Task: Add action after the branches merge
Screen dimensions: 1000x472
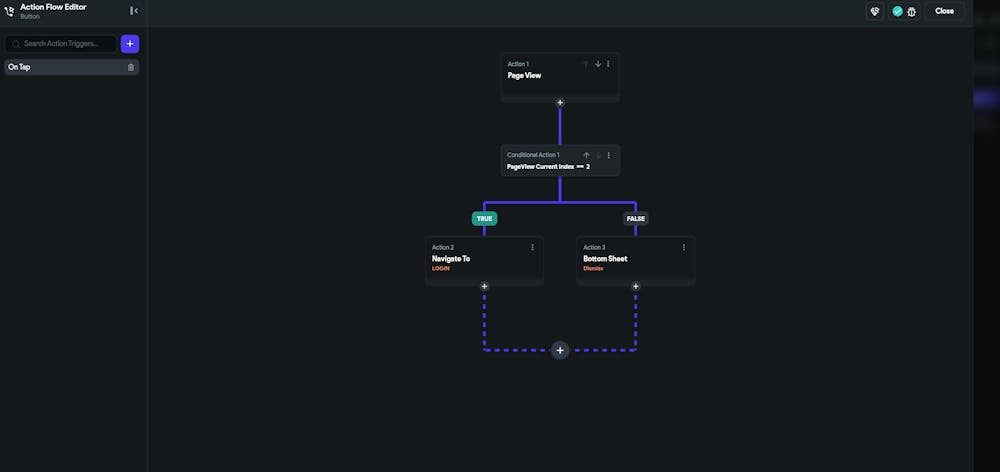Action: (560, 350)
